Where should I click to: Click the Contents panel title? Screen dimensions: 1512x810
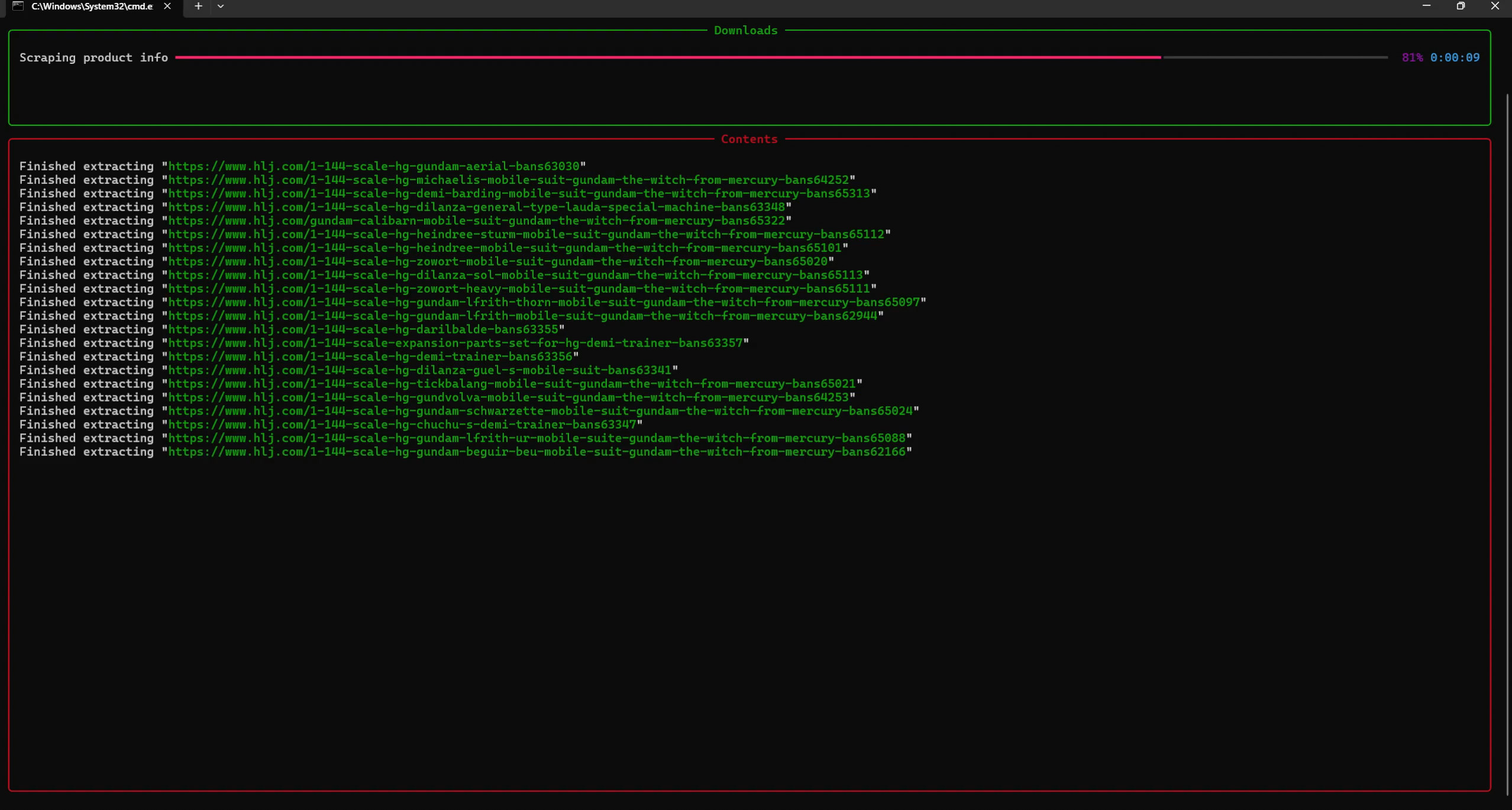pos(749,139)
